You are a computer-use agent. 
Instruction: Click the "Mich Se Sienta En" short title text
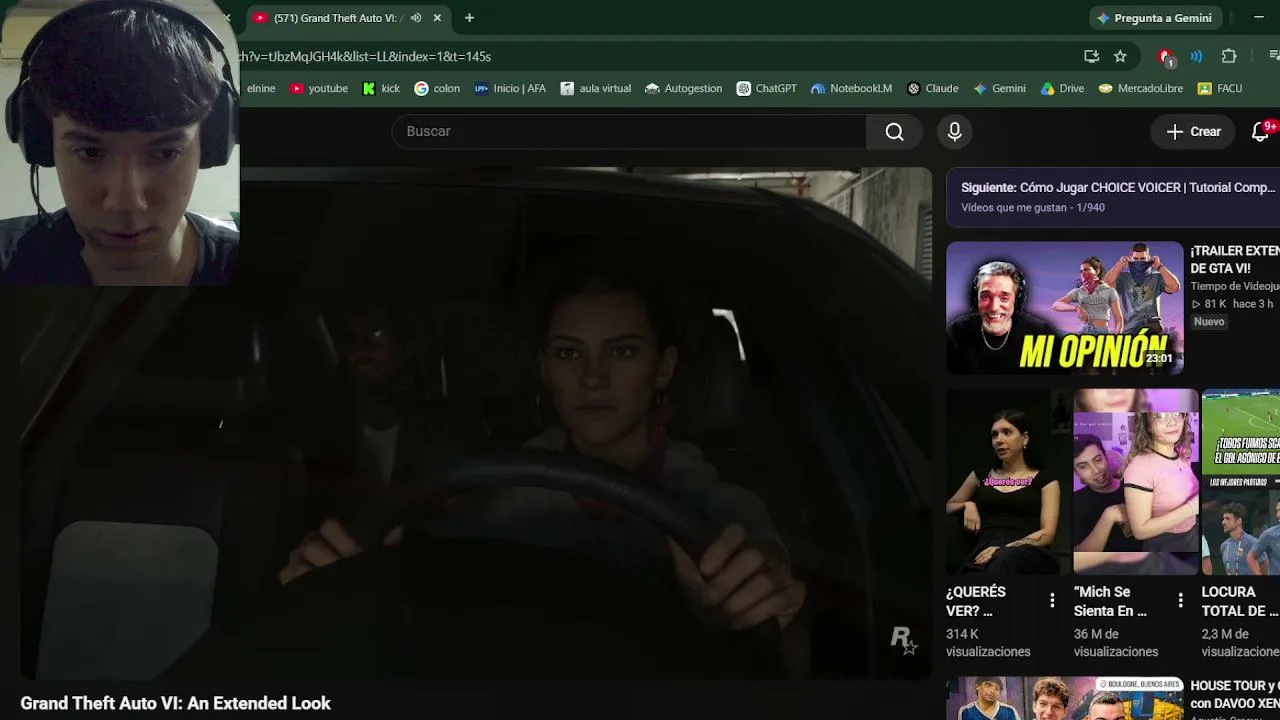click(1110, 601)
